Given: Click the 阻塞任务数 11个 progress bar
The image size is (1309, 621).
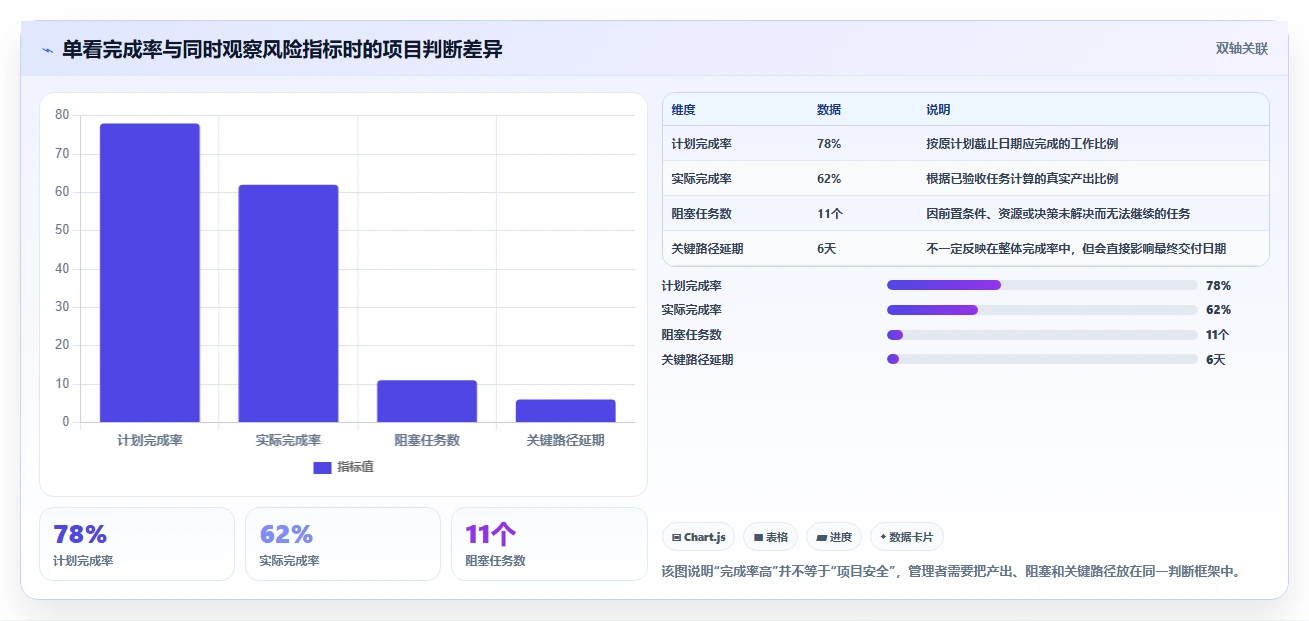Looking at the screenshot, I should (1042, 335).
